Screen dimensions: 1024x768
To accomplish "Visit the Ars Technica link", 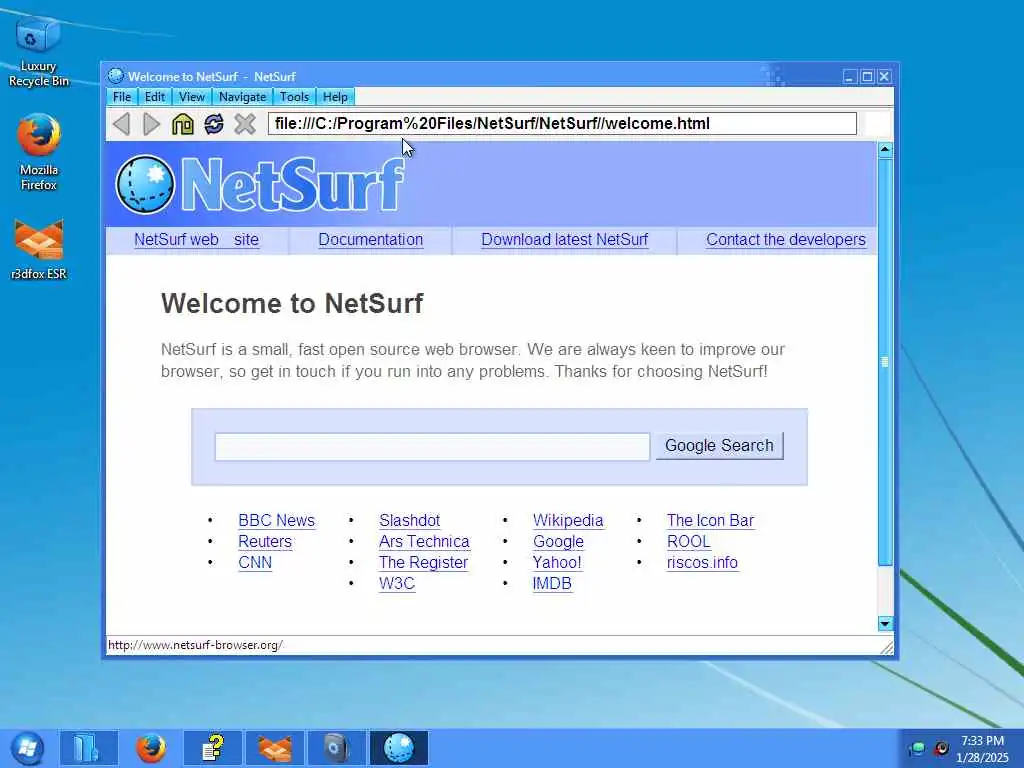I will [424, 541].
